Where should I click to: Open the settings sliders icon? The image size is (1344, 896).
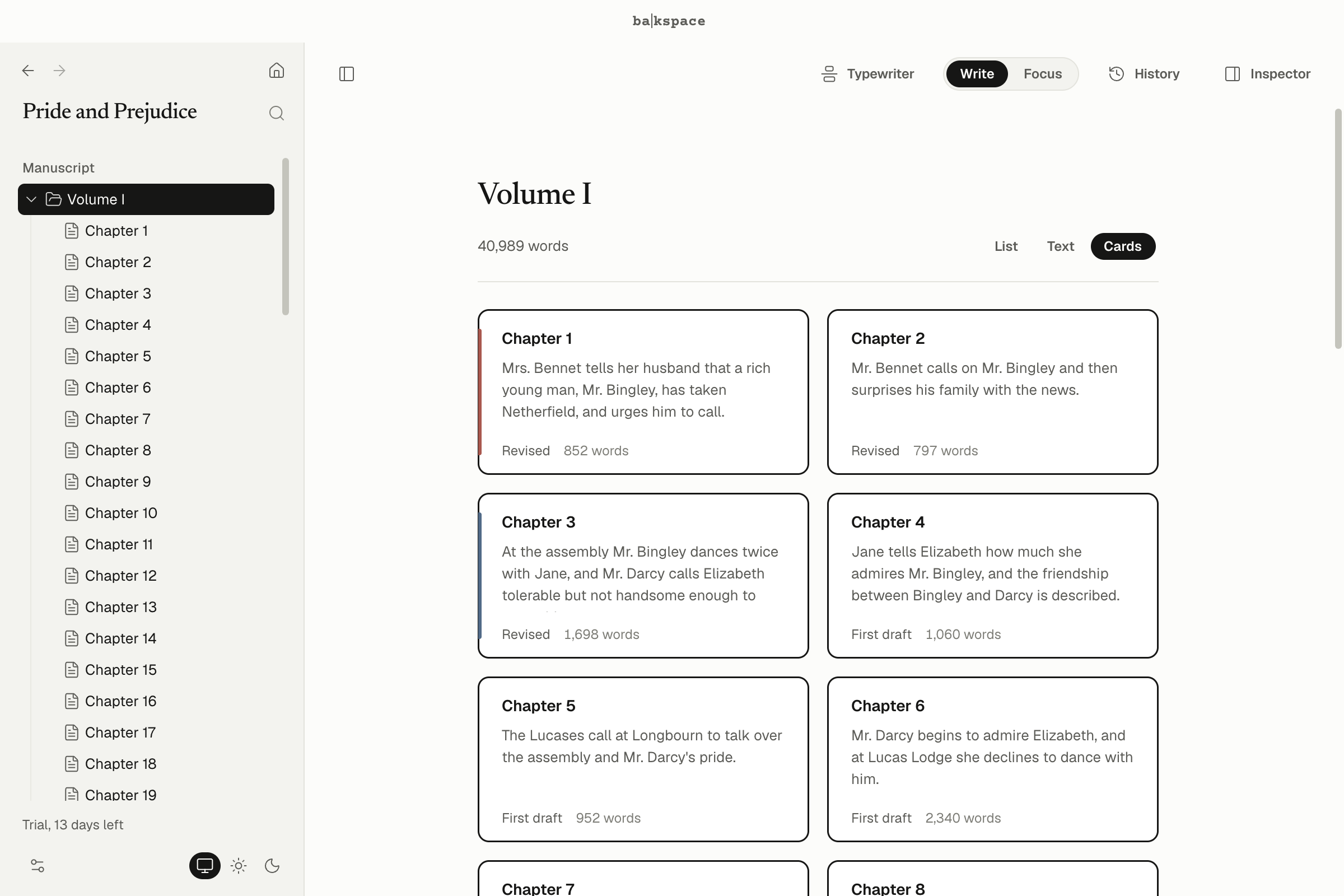38,866
